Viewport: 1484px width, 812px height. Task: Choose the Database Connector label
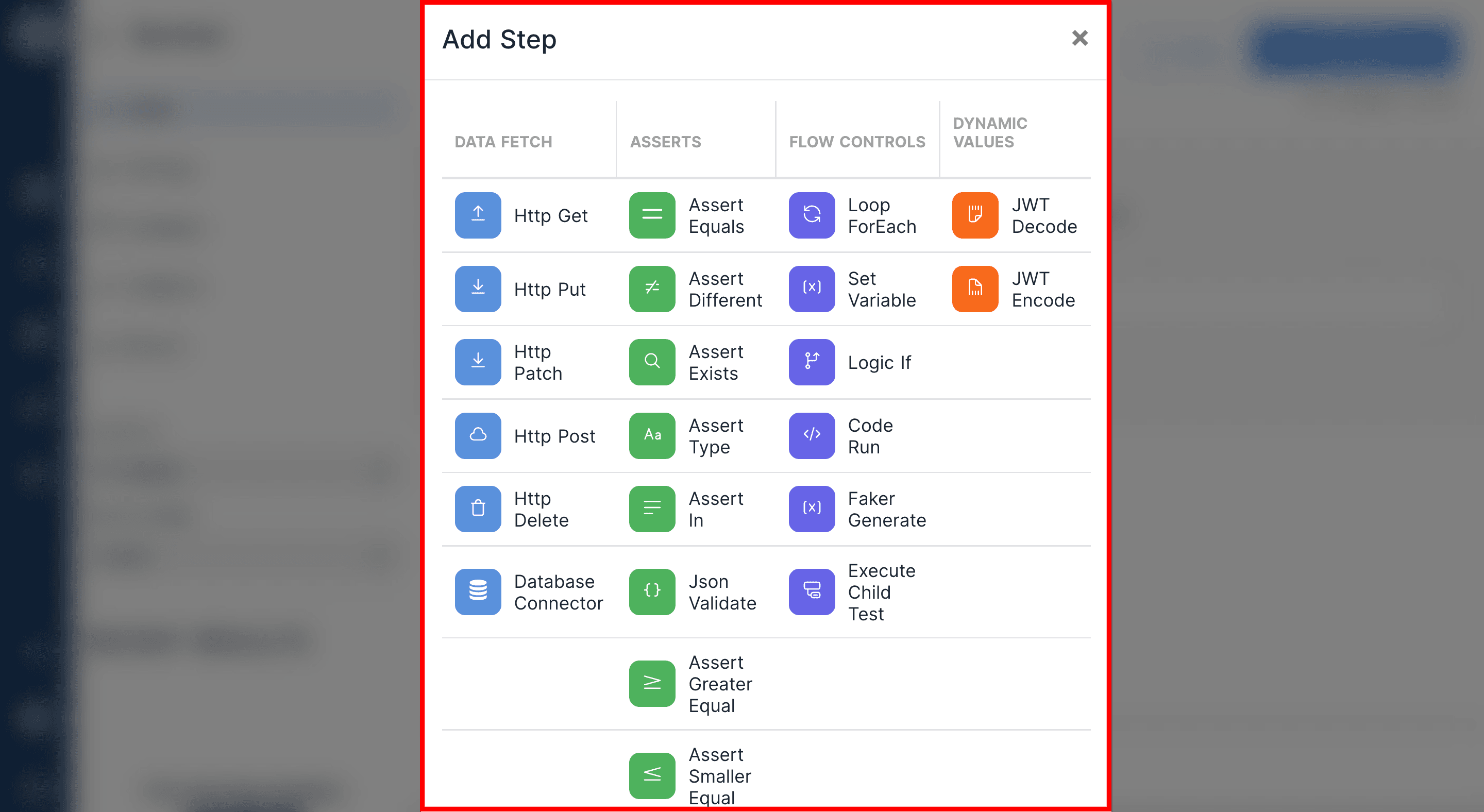pos(558,592)
